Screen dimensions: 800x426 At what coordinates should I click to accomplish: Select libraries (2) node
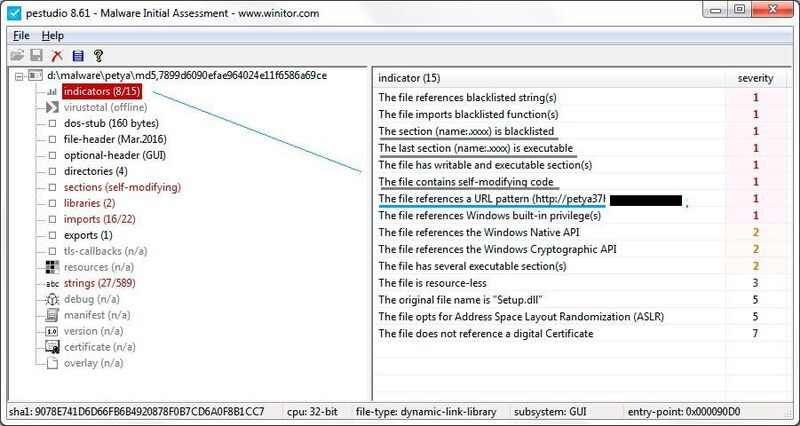(x=89, y=203)
